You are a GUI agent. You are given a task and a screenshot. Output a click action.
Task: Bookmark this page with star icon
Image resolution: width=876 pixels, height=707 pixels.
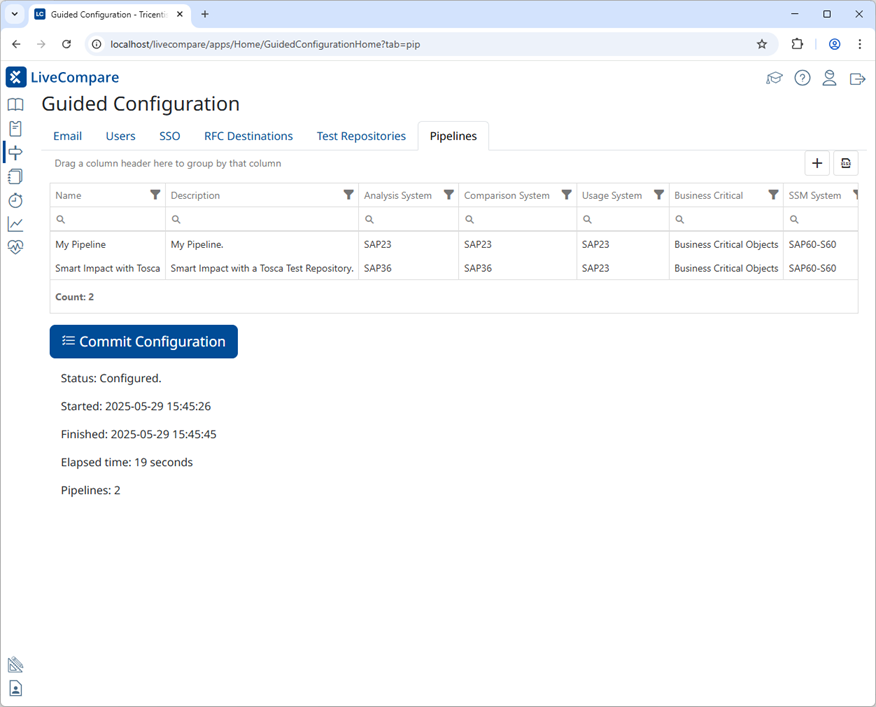[762, 44]
